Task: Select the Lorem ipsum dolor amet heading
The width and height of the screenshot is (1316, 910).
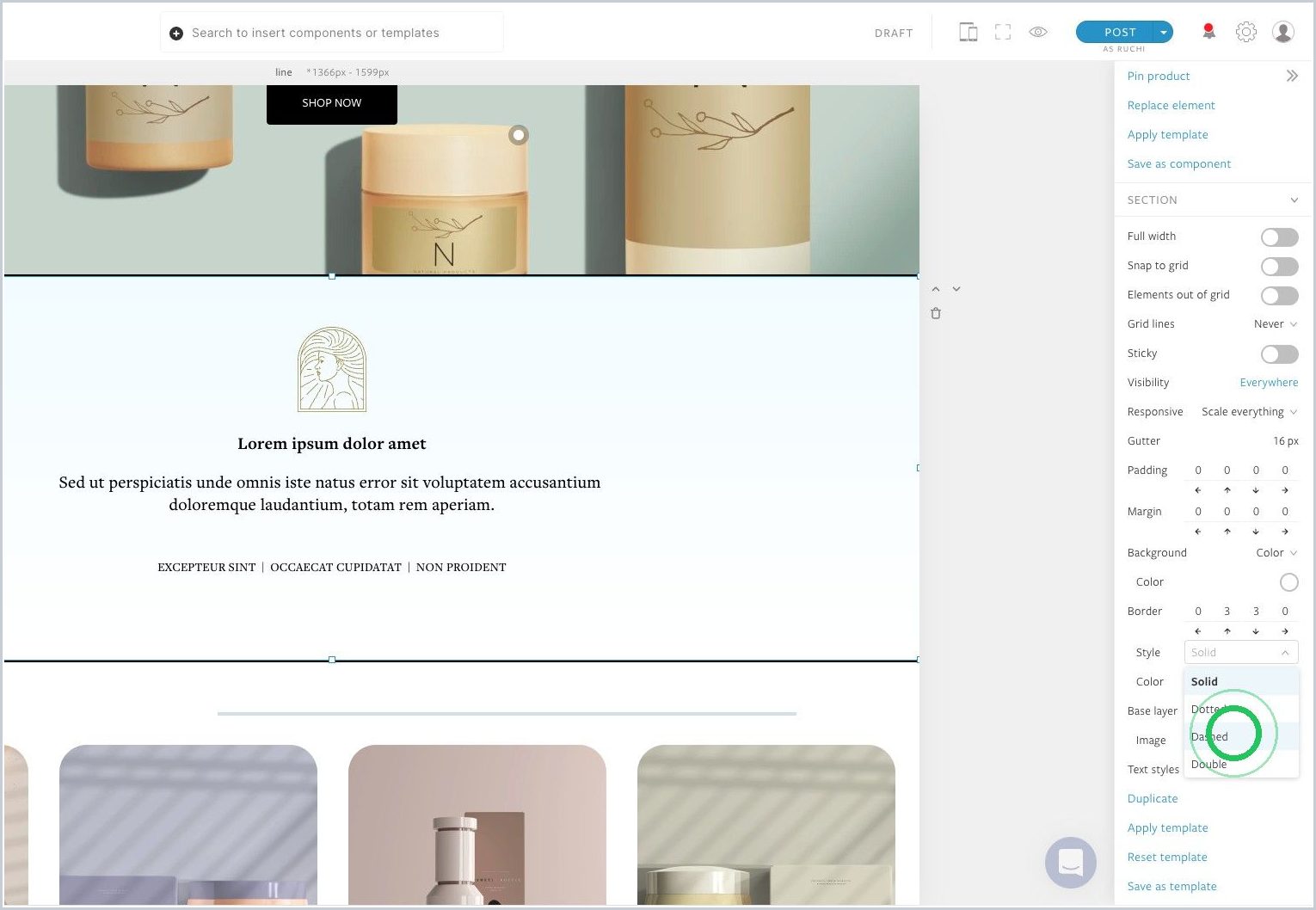Action: [332, 444]
